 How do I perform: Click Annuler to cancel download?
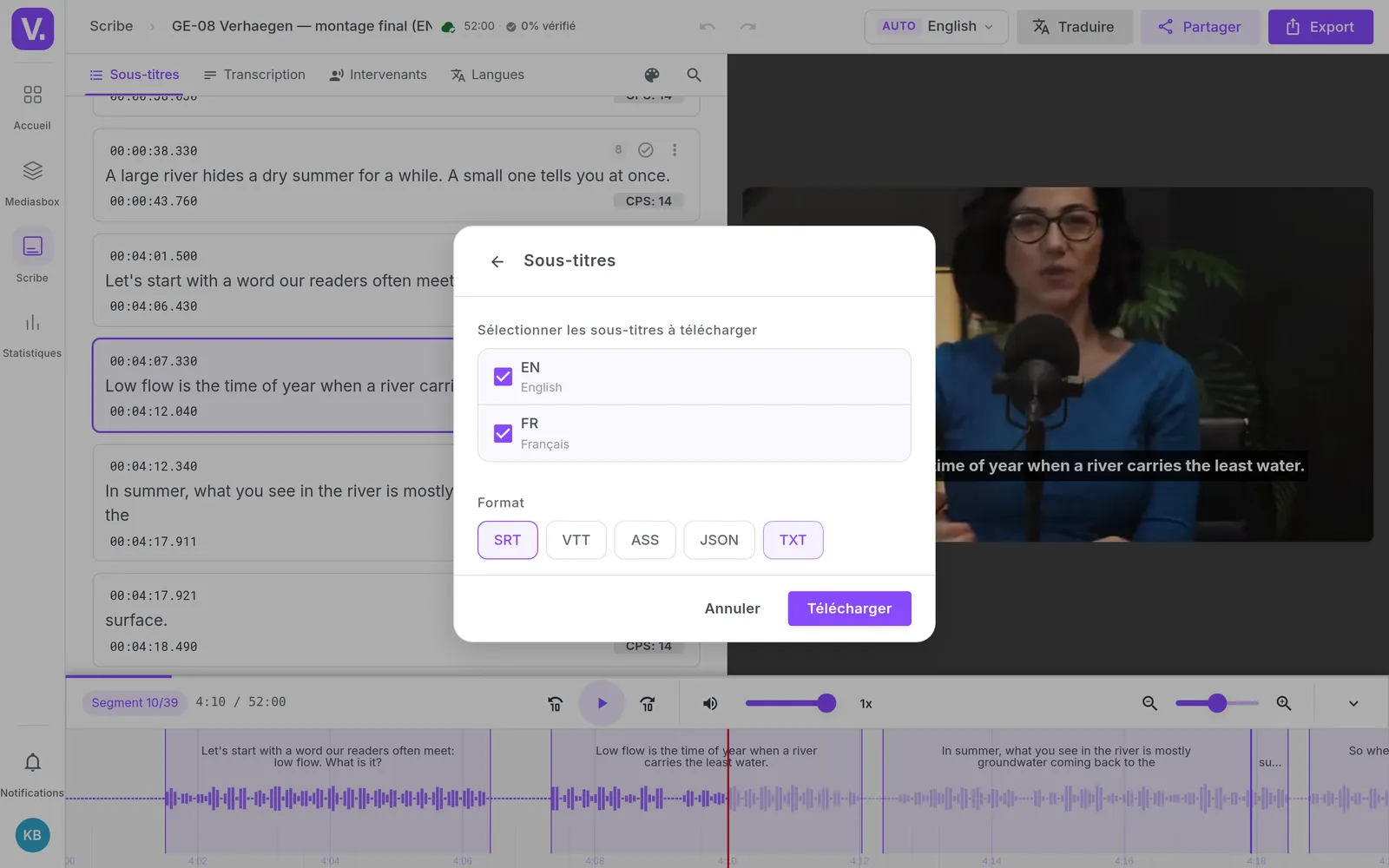click(732, 608)
